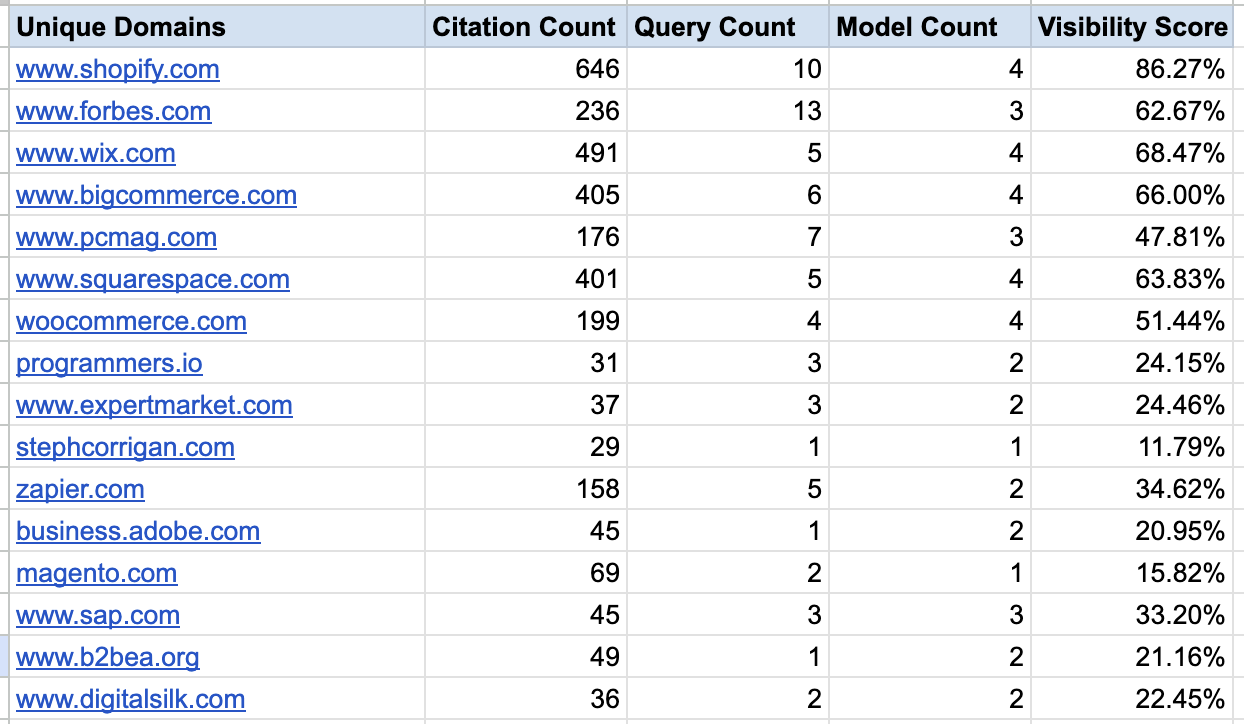Click the Visibility Score column header
This screenshot has width=1244, height=724.
pos(1132,27)
